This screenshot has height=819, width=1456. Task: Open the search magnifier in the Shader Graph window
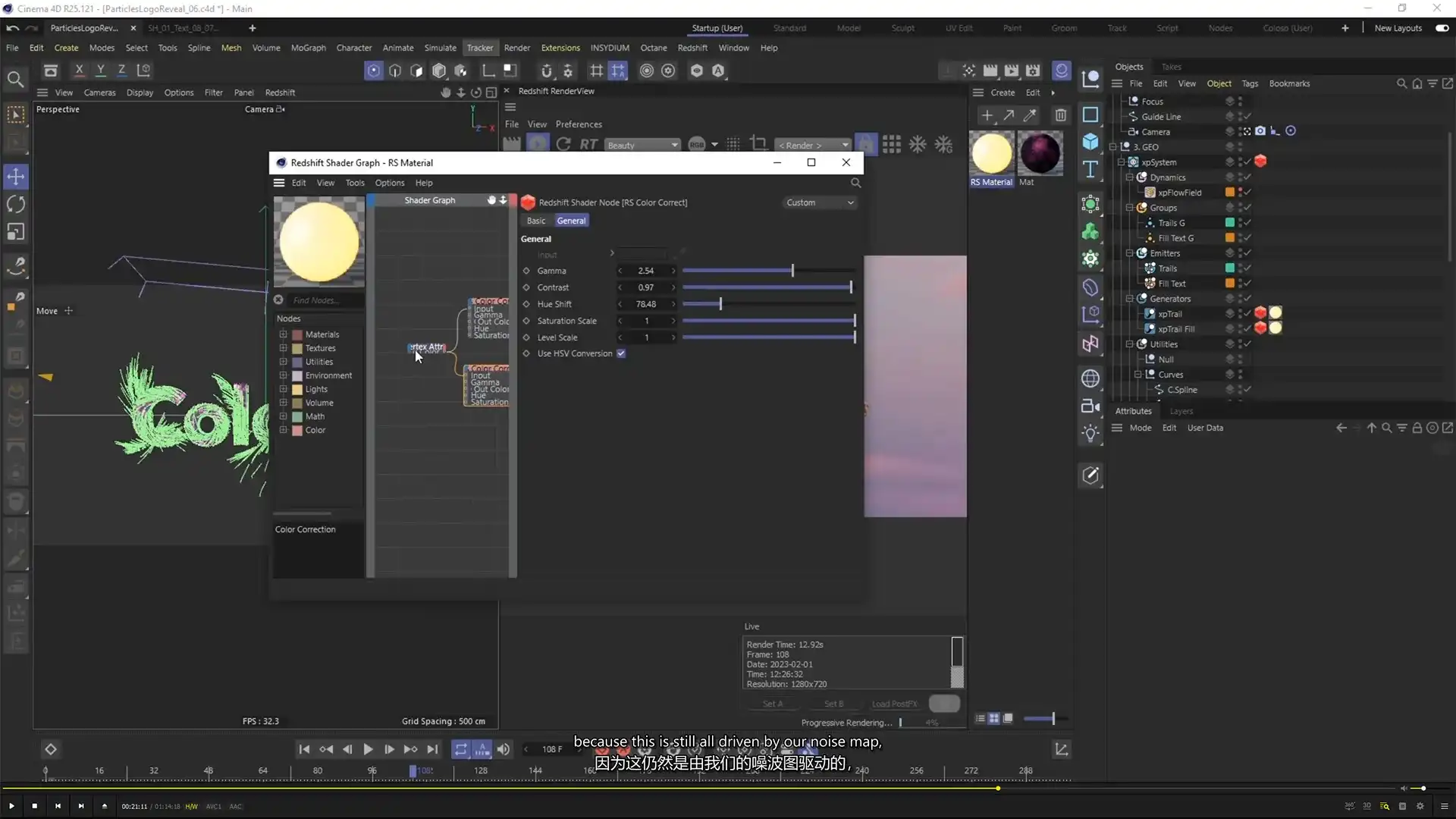coord(855,183)
